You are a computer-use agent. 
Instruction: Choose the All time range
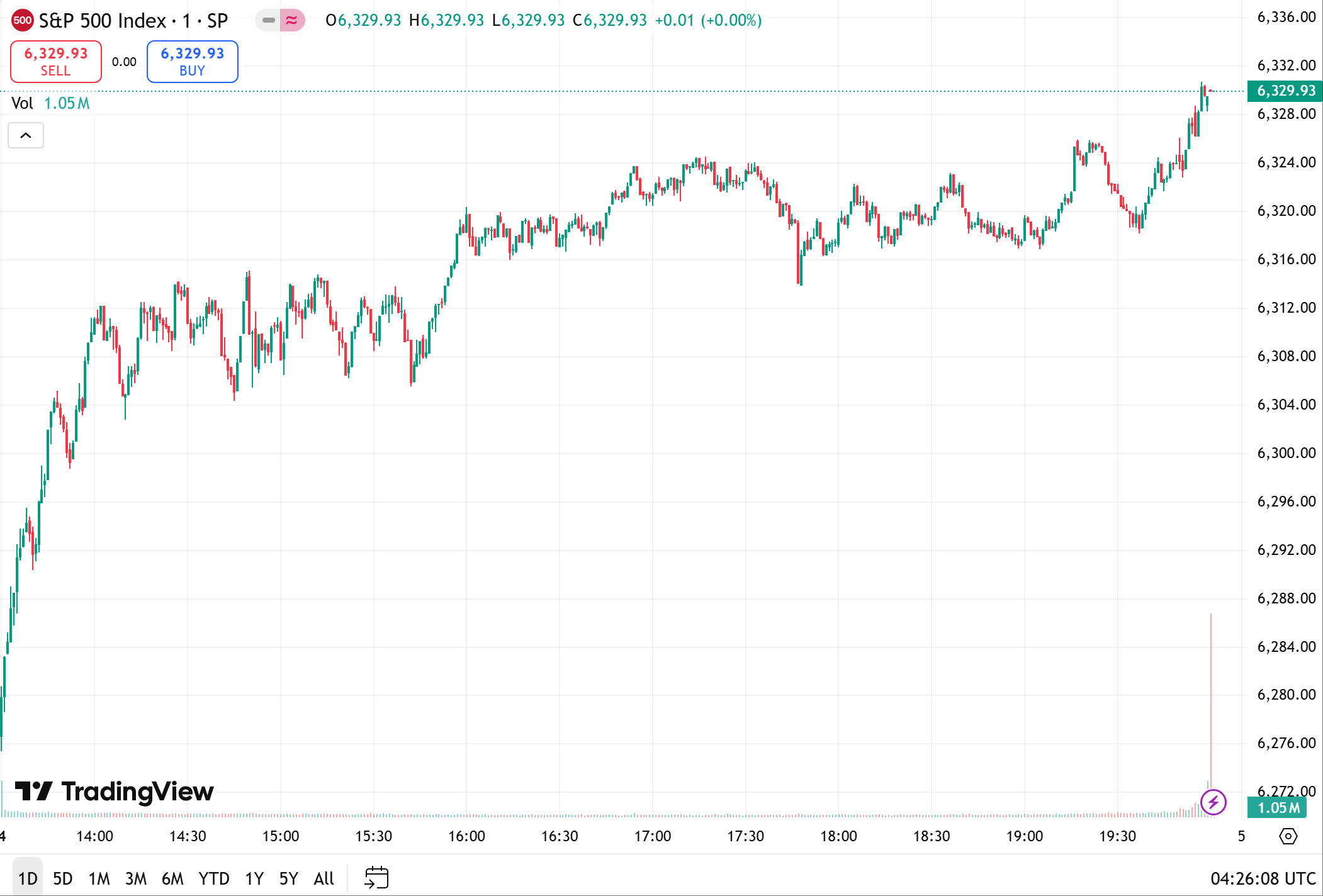point(324,878)
